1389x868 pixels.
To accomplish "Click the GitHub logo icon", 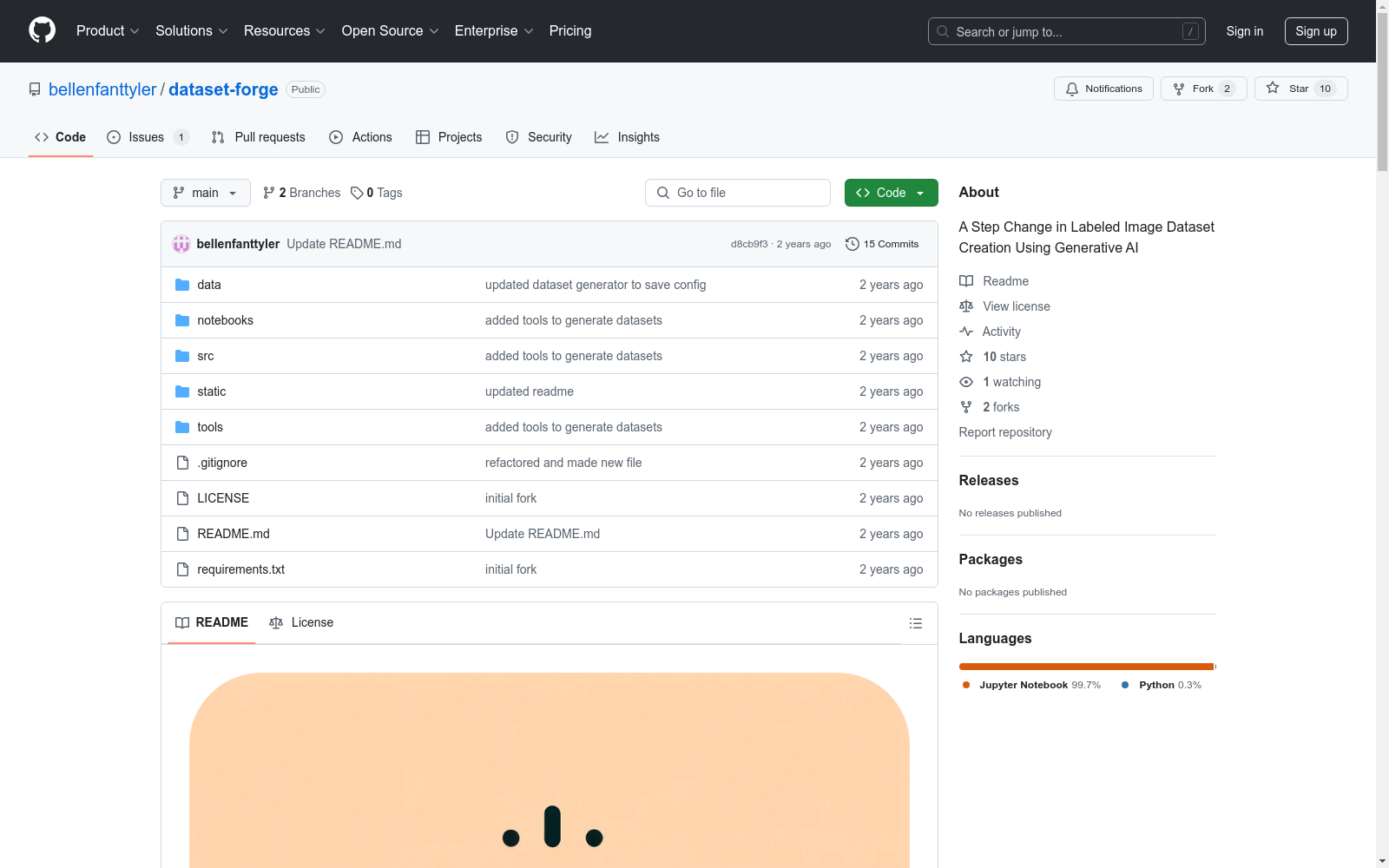I will [x=42, y=30].
